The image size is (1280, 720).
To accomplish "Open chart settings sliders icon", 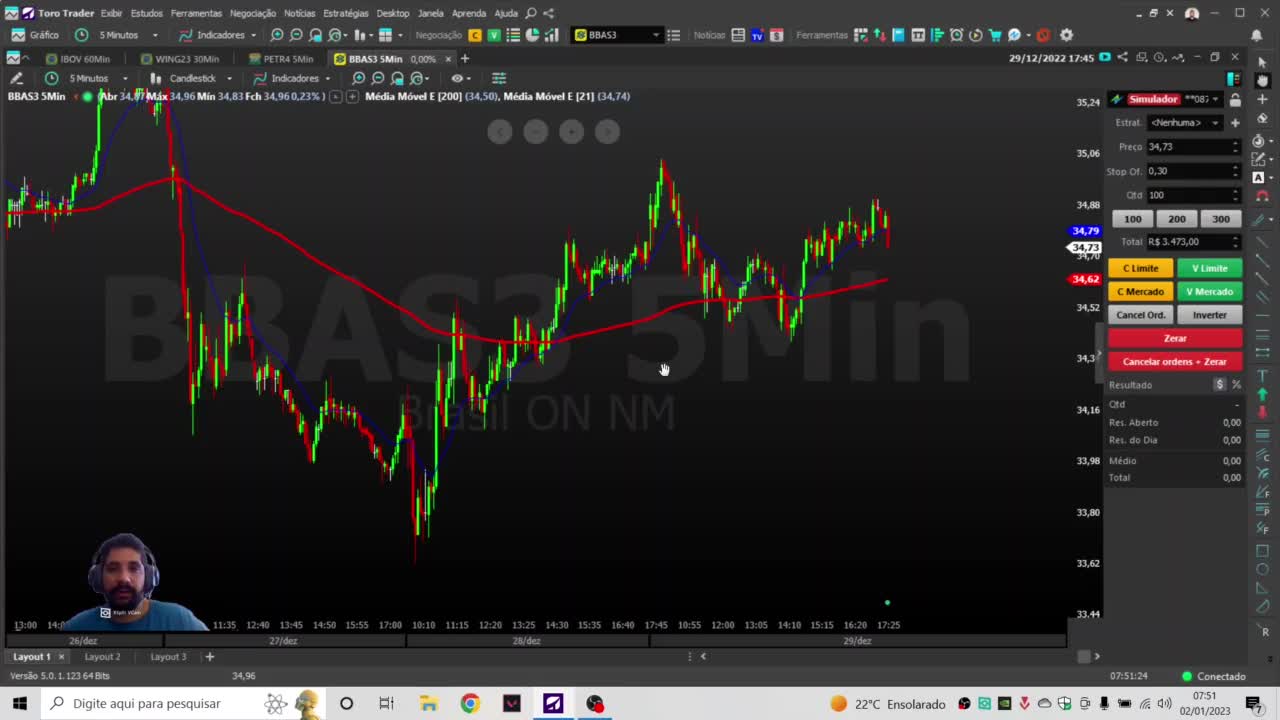I will pyautogui.click(x=499, y=78).
